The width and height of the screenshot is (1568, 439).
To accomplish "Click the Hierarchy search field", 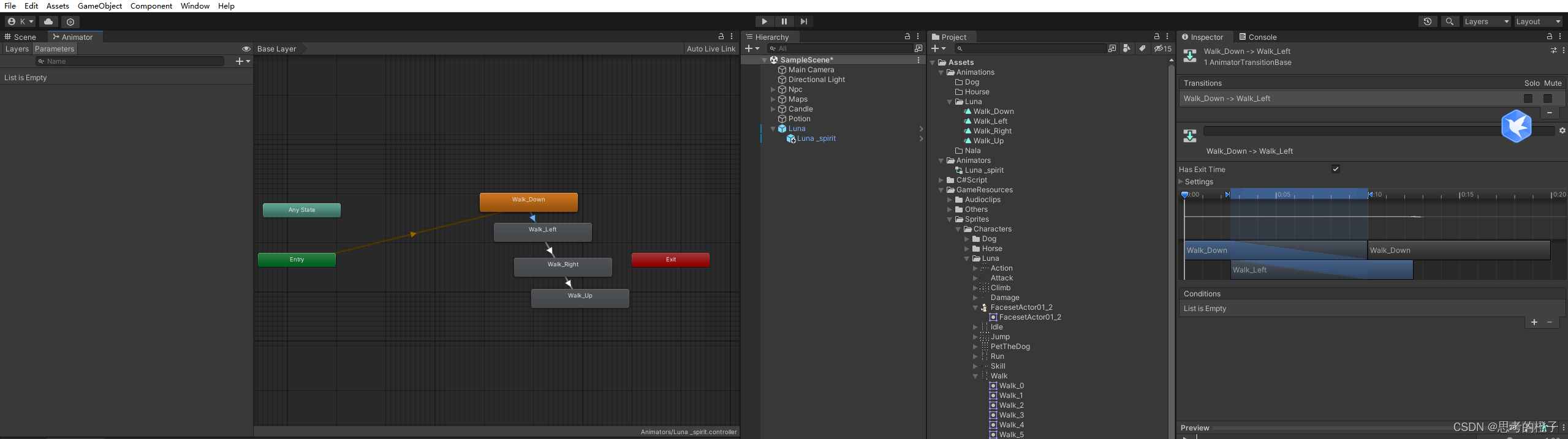I will pos(839,48).
